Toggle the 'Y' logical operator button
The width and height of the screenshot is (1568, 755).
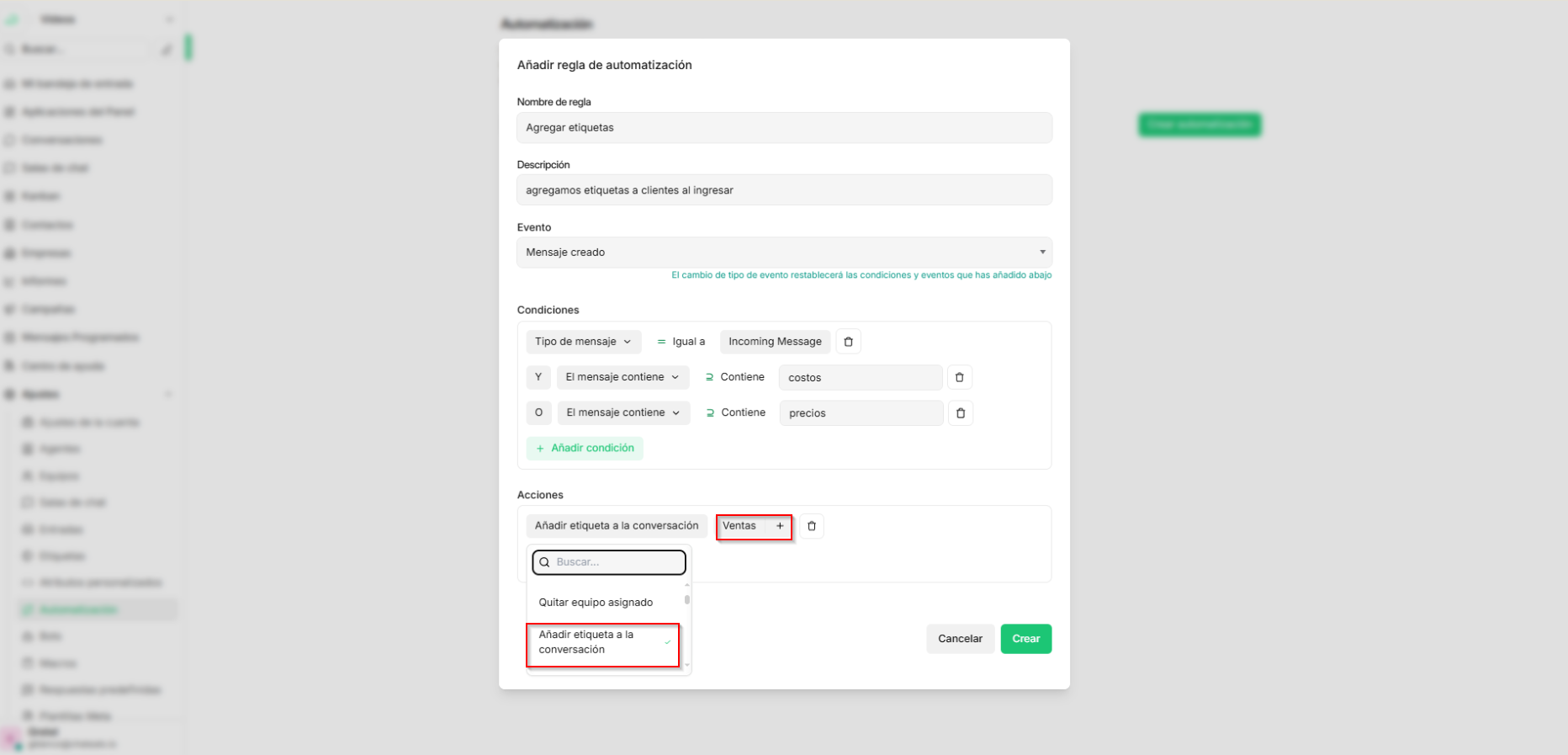(538, 377)
